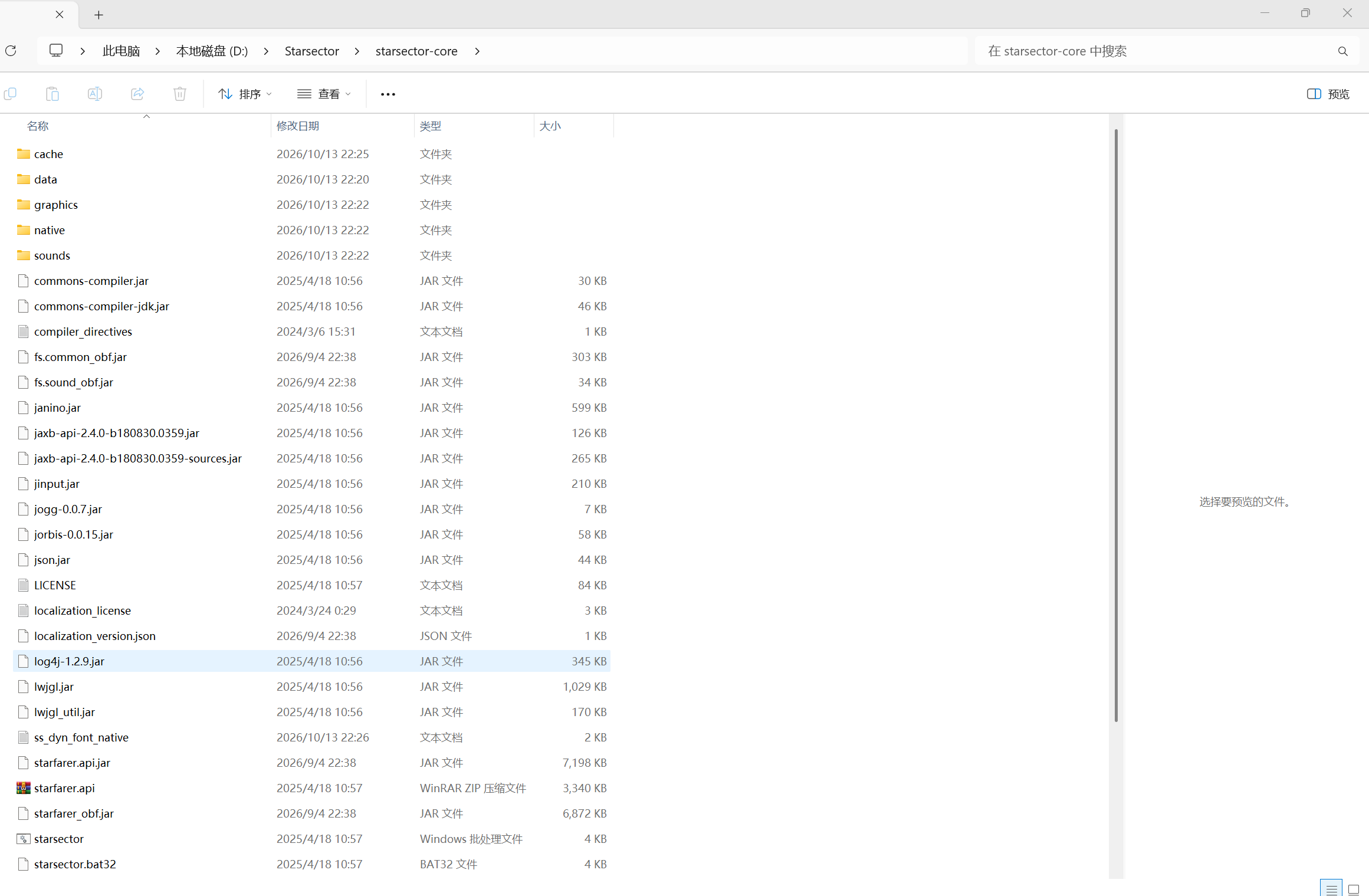Viewport: 1369px width, 896px height.
Task: Expand chevron after 此电脑 in breadcrumb
Action: tap(157, 51)
